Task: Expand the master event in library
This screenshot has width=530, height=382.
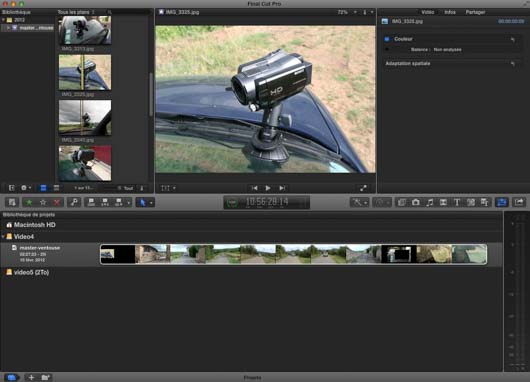Action: point(8,28)
